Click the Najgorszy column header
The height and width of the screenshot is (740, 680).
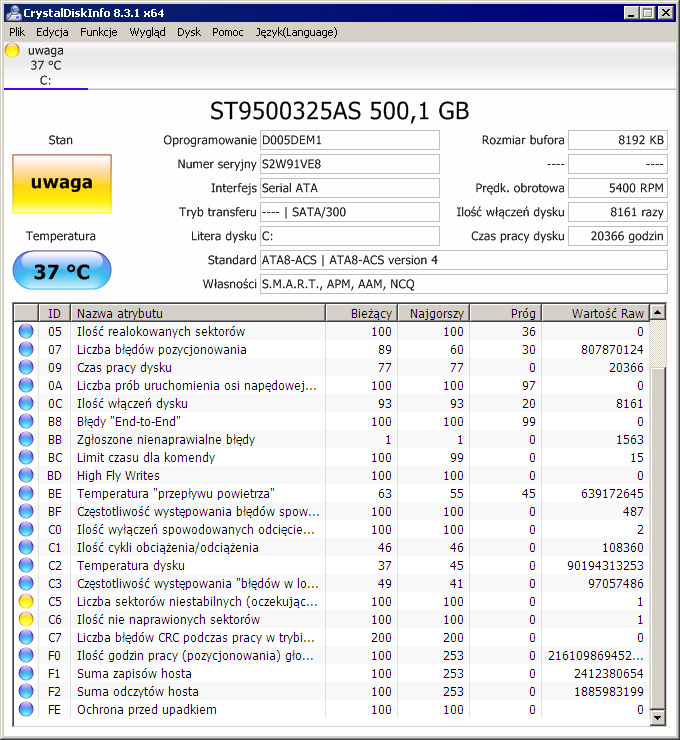(x=434, y=313)
